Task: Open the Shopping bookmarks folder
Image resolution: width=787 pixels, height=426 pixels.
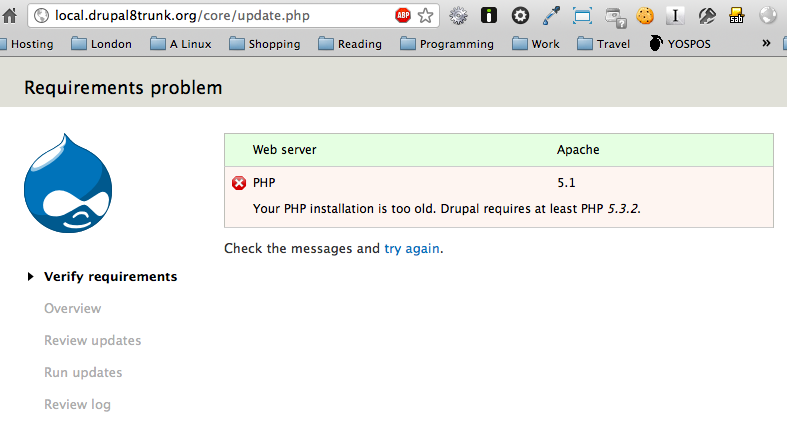Action: [265, 44]
